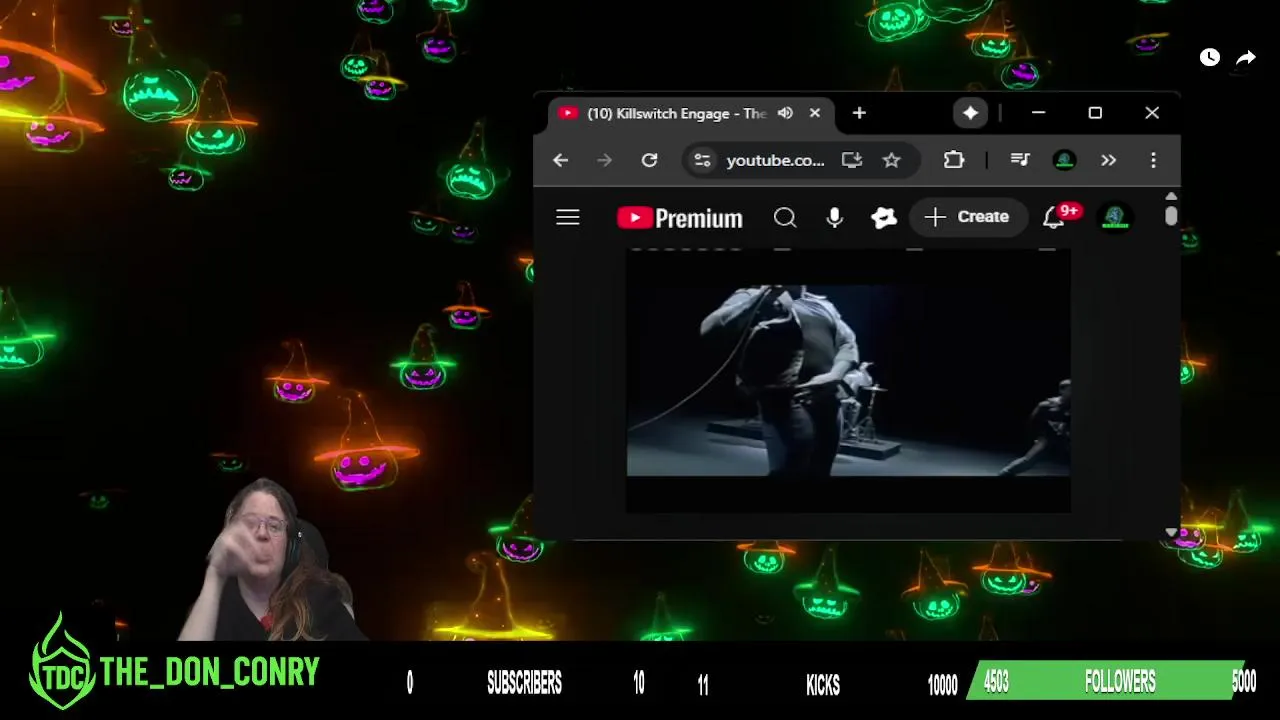Click the TDC flame logo
Screen dimensions: 1280x720
pyautogui.click(x=62, y=661)
